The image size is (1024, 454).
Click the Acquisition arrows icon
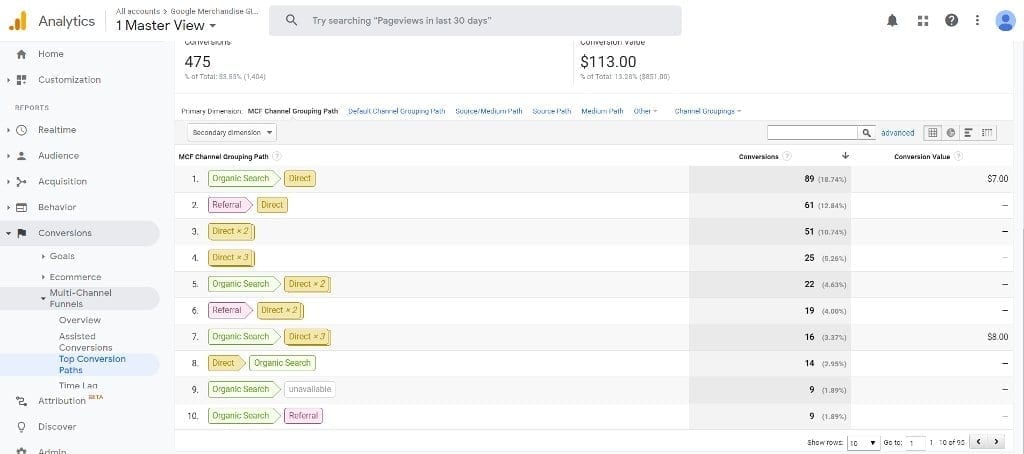22,182
